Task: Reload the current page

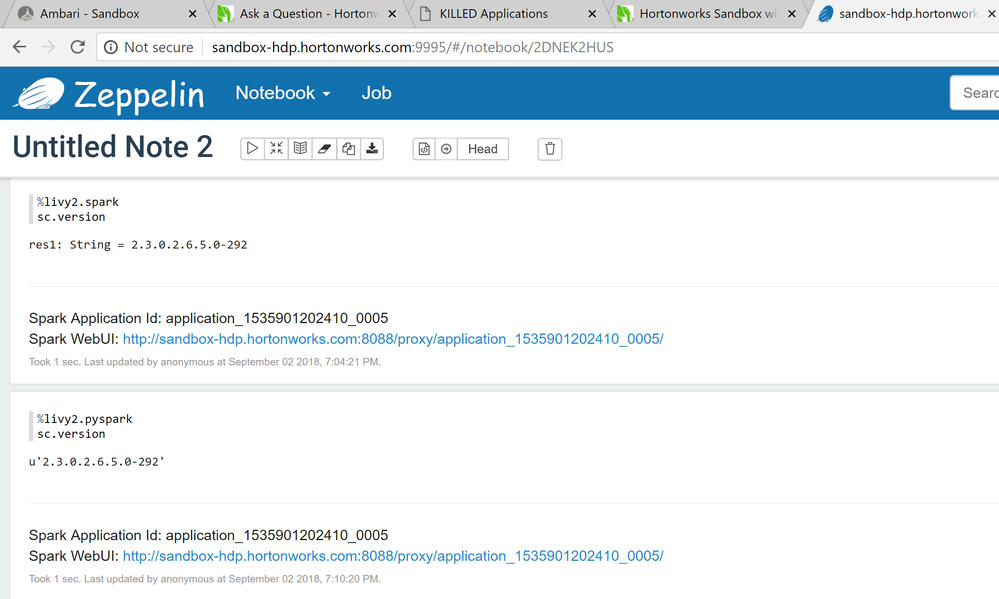Action: point(78,47)
